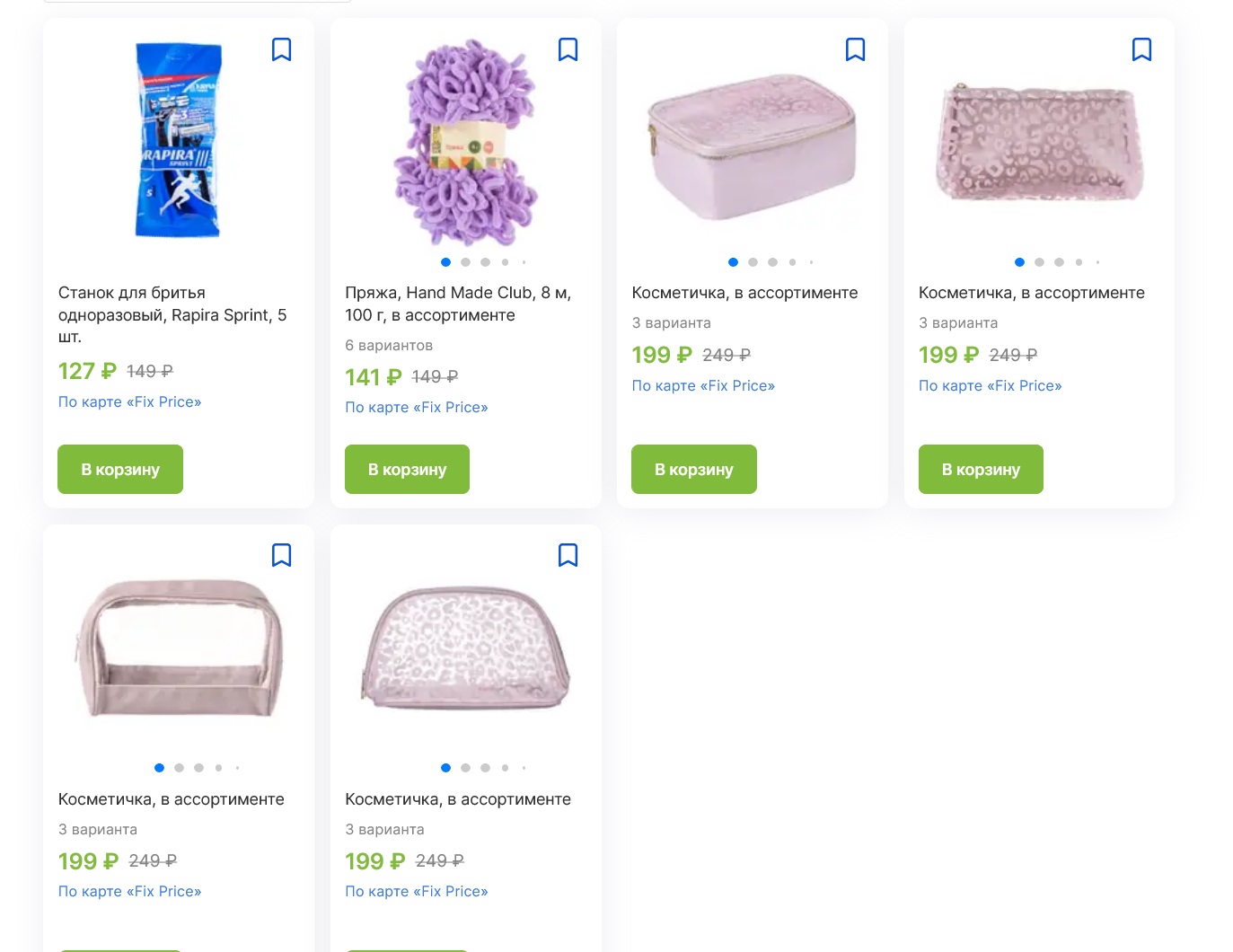
Task: Bookmark the Hand Made Club yarn
Action: (x=568, y=49)
